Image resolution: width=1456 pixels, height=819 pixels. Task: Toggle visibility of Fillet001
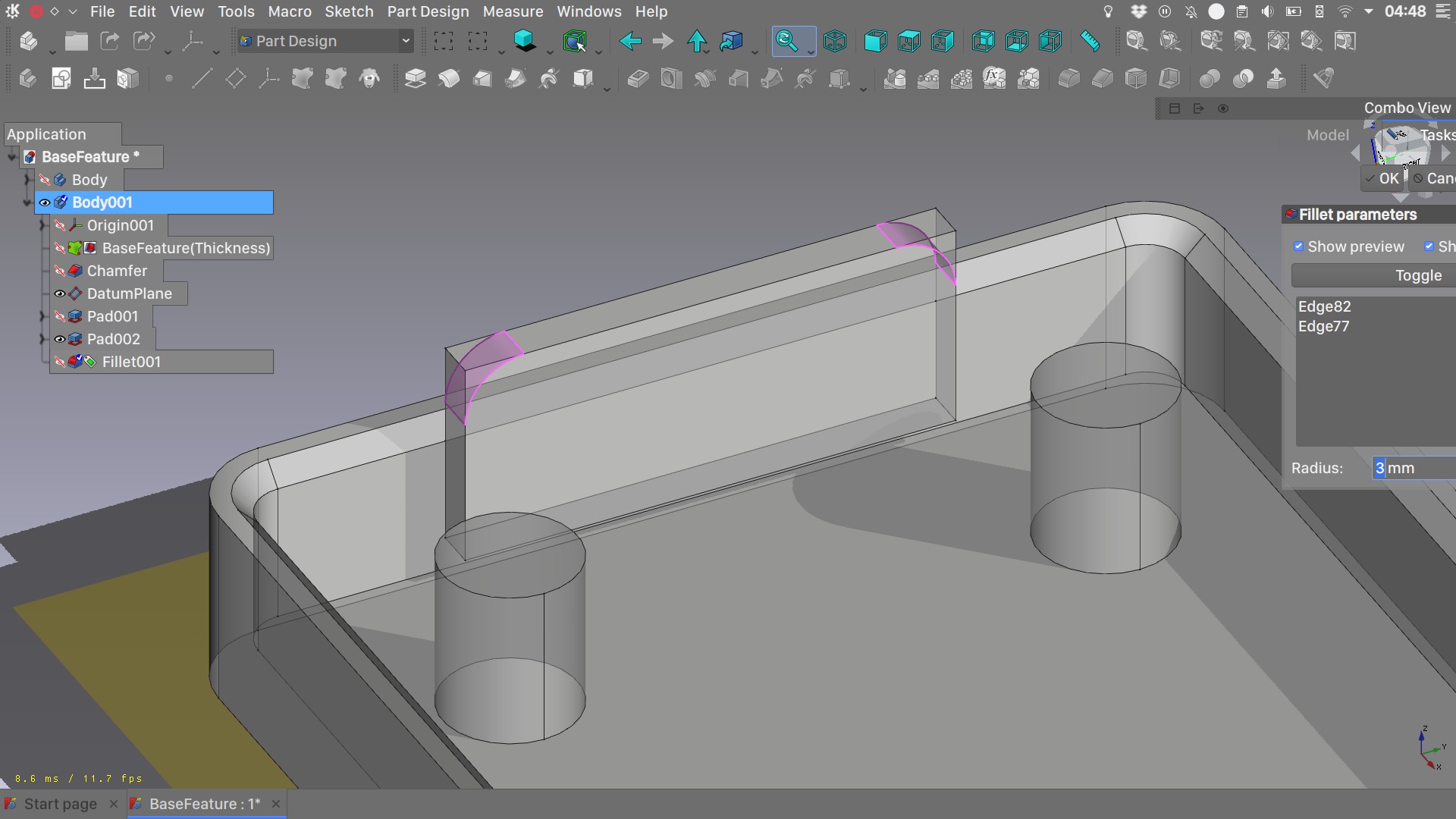click(60, 362)
